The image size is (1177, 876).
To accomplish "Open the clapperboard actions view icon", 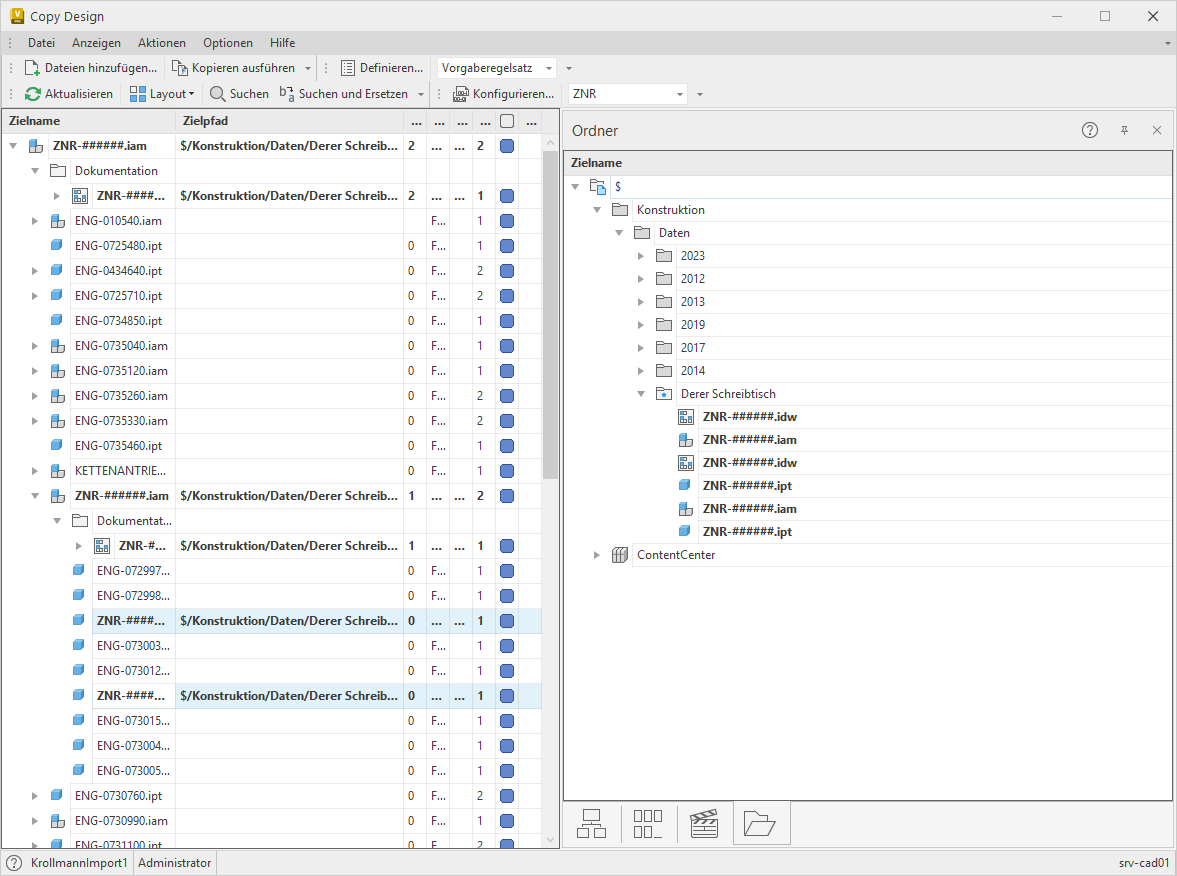I will [704, 824].
